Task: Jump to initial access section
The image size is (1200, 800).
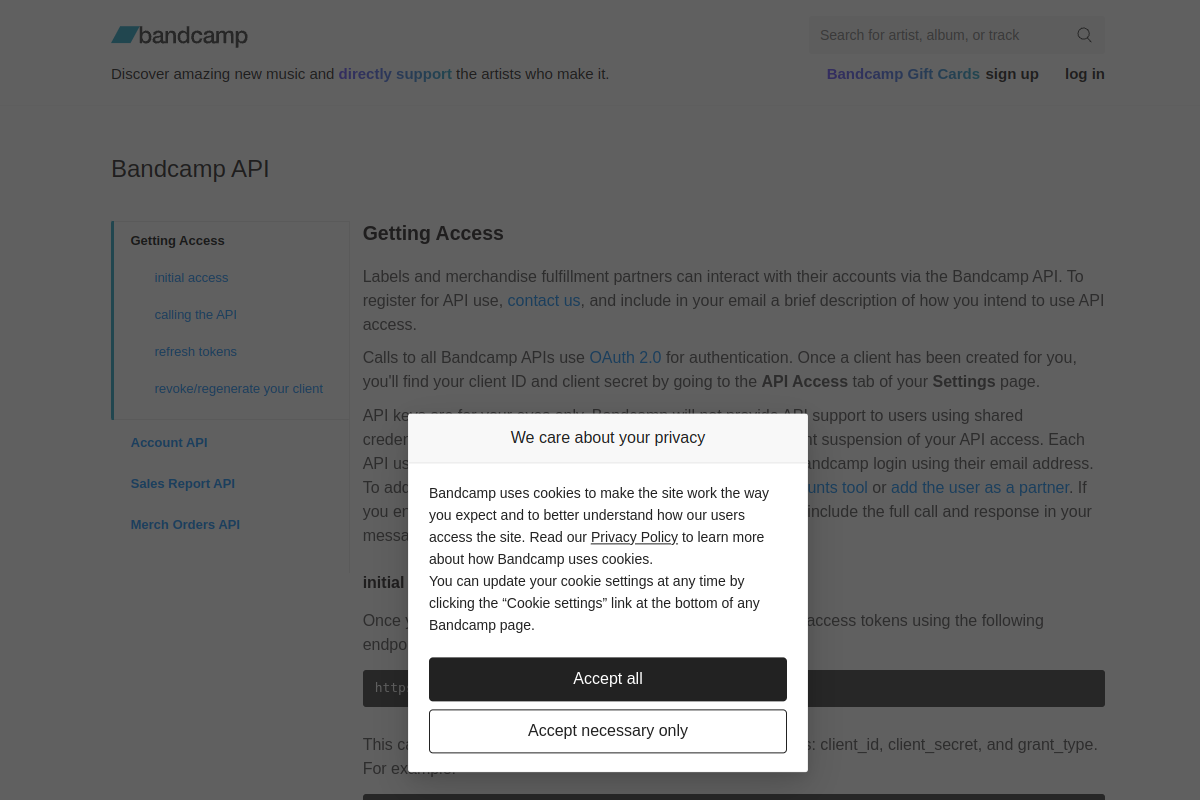Action: [x=191, y=278]
